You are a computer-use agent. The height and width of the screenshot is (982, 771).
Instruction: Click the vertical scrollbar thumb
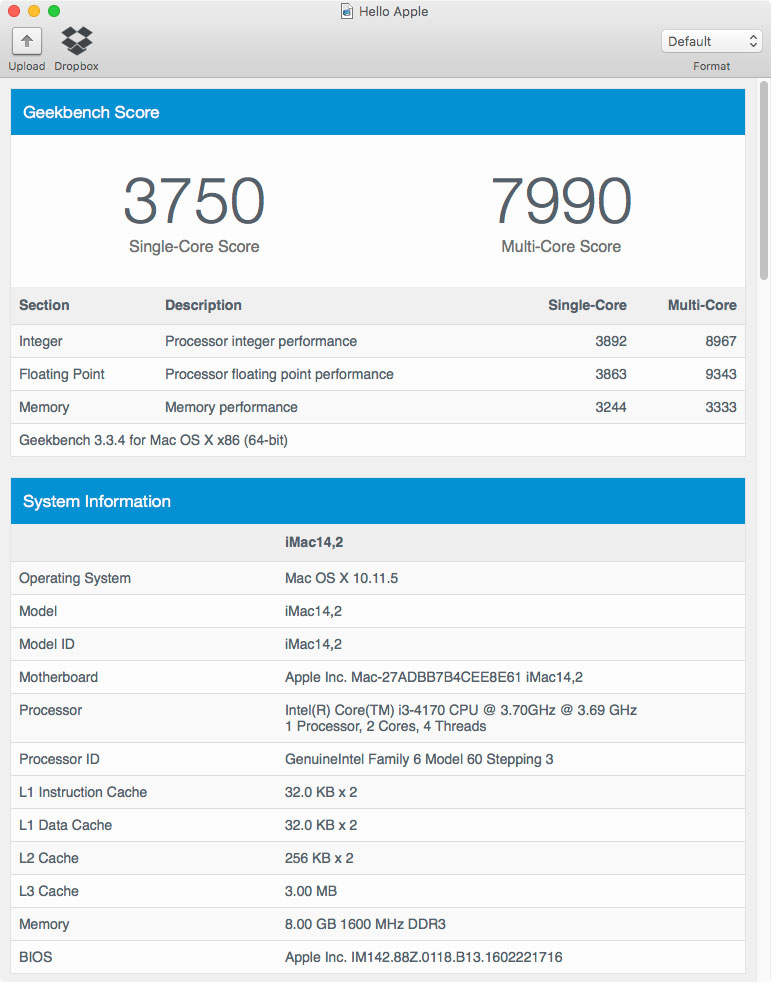pos(763,180)
